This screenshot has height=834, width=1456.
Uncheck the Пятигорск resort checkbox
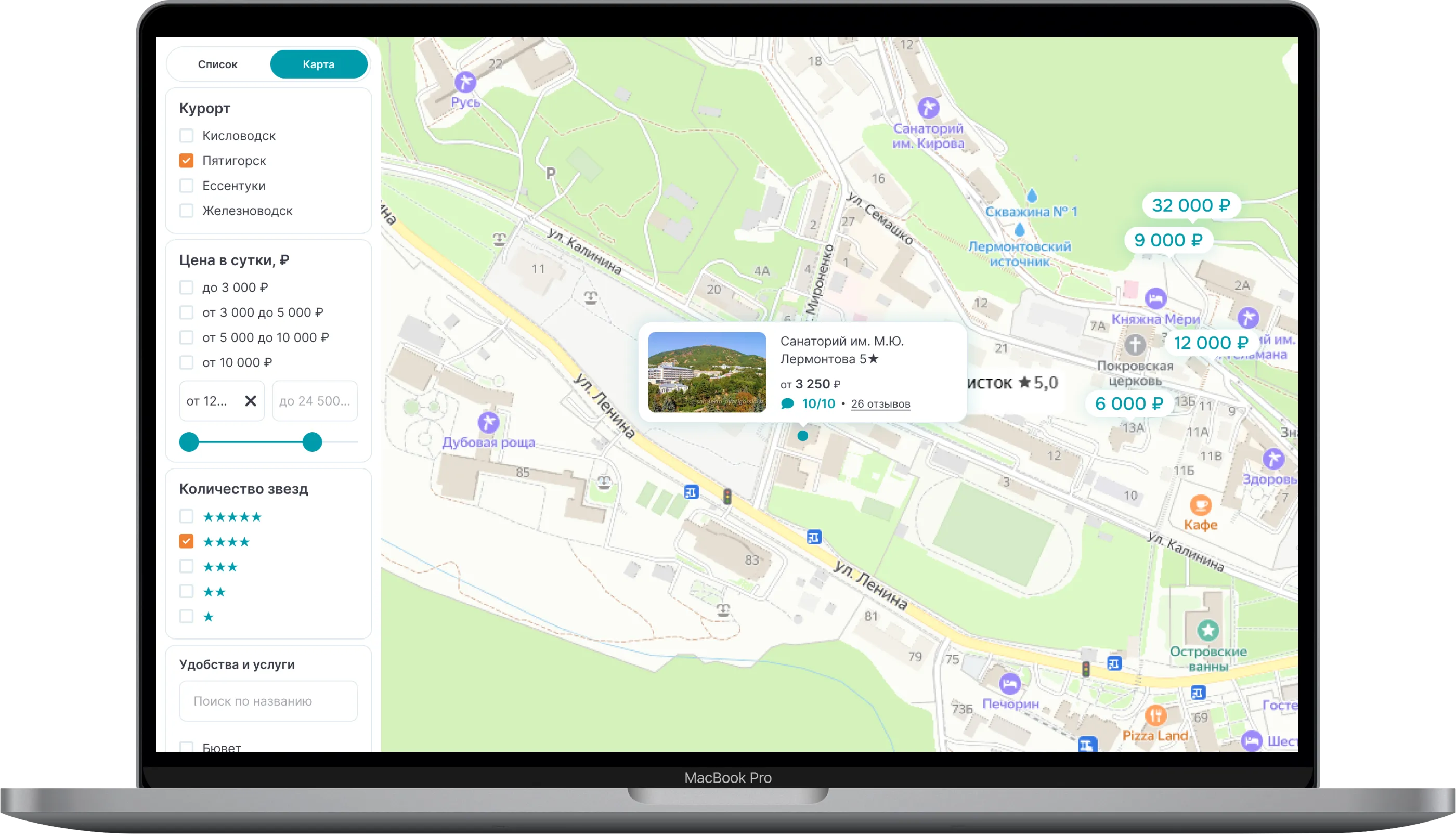[x=186, y=161]
